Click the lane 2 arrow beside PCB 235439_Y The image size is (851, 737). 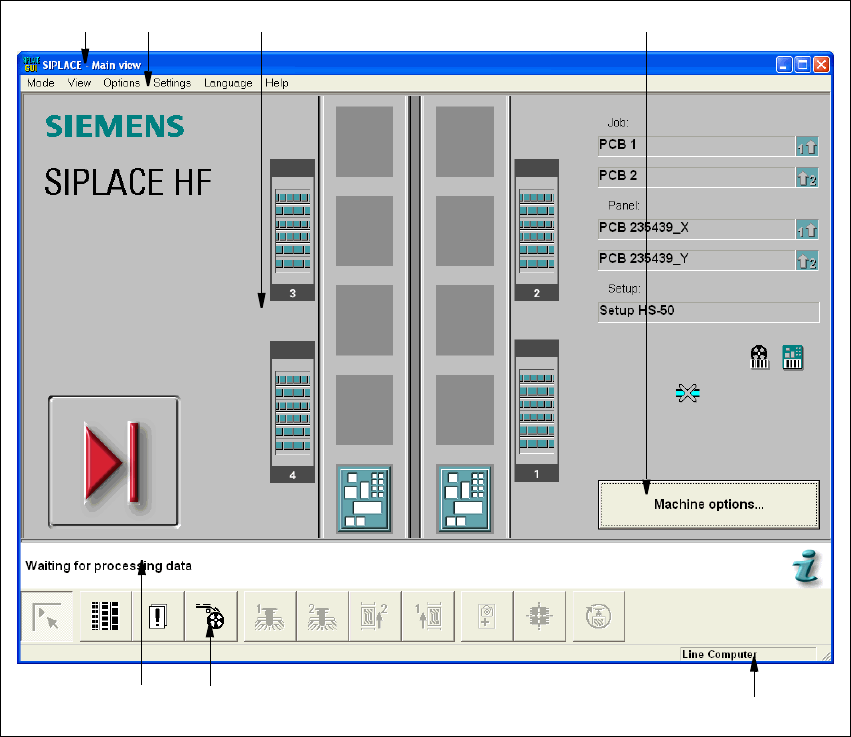tap(807, 261)
